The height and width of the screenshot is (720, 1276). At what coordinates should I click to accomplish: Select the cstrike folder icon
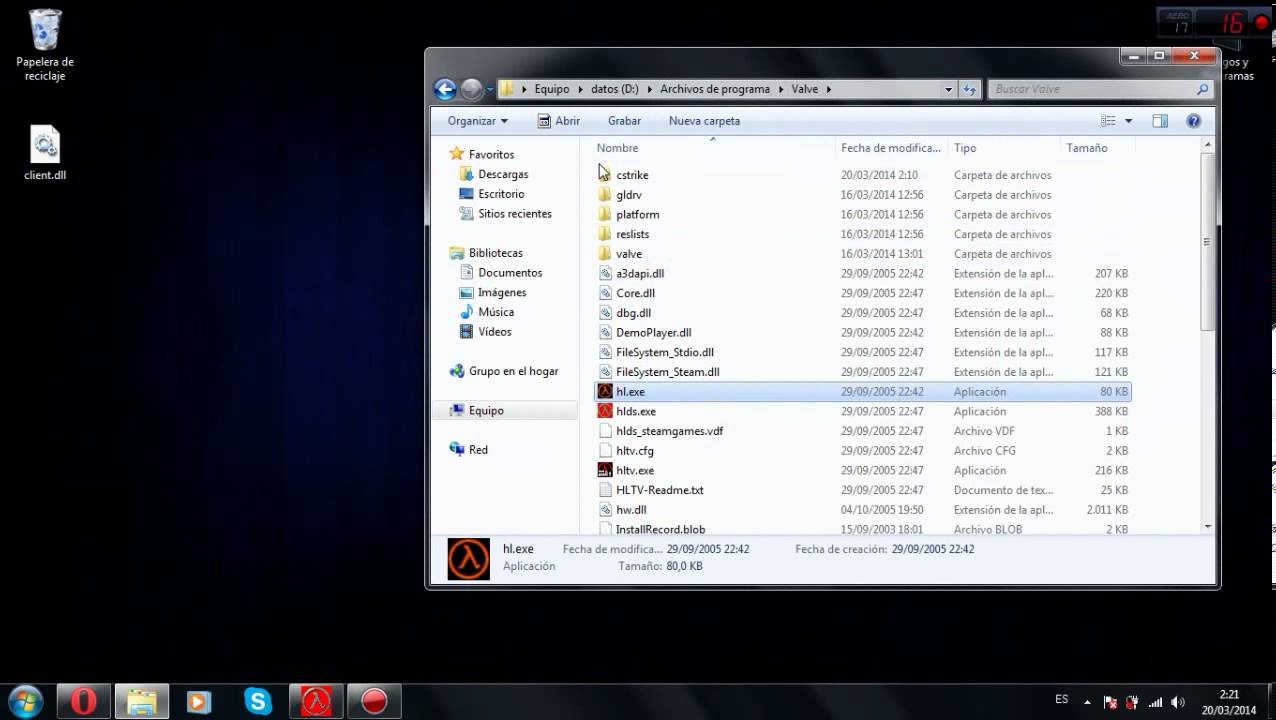click(x=605, y=175)
